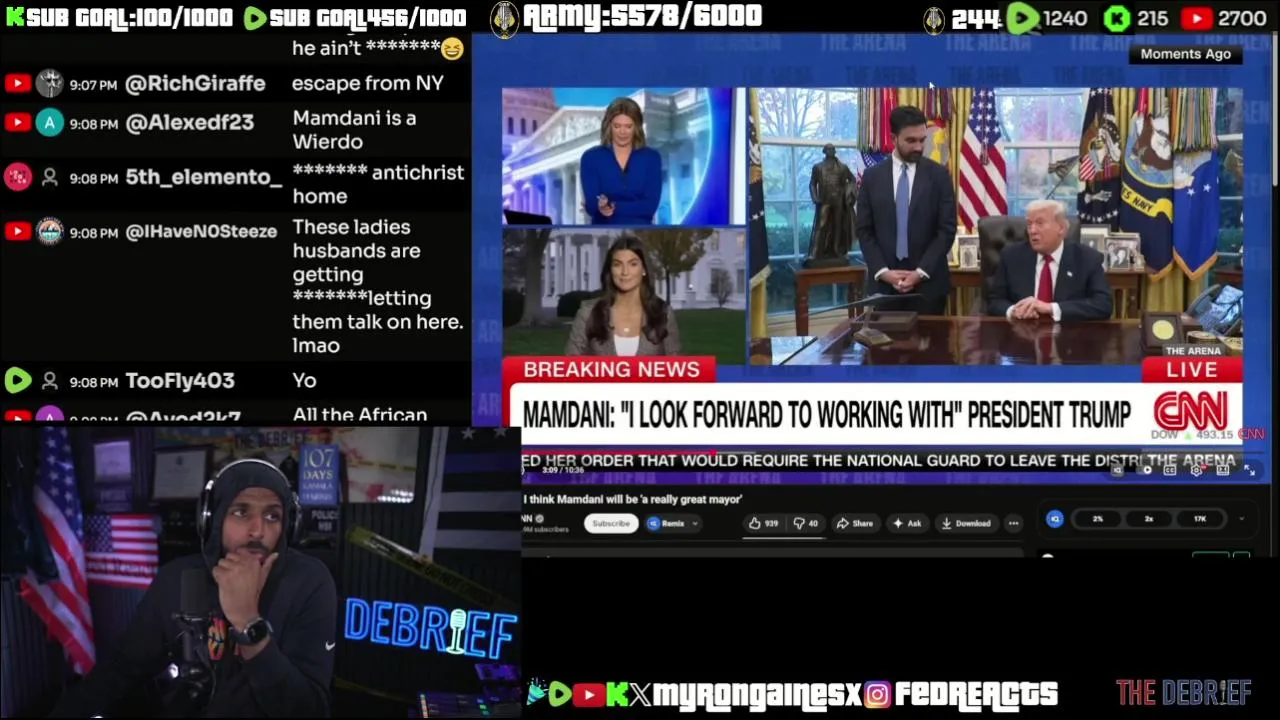Viewport: 1280px width, 720px height.
Task: Toggle the autoplay switch in the video player
Action: coord(1145,470)
